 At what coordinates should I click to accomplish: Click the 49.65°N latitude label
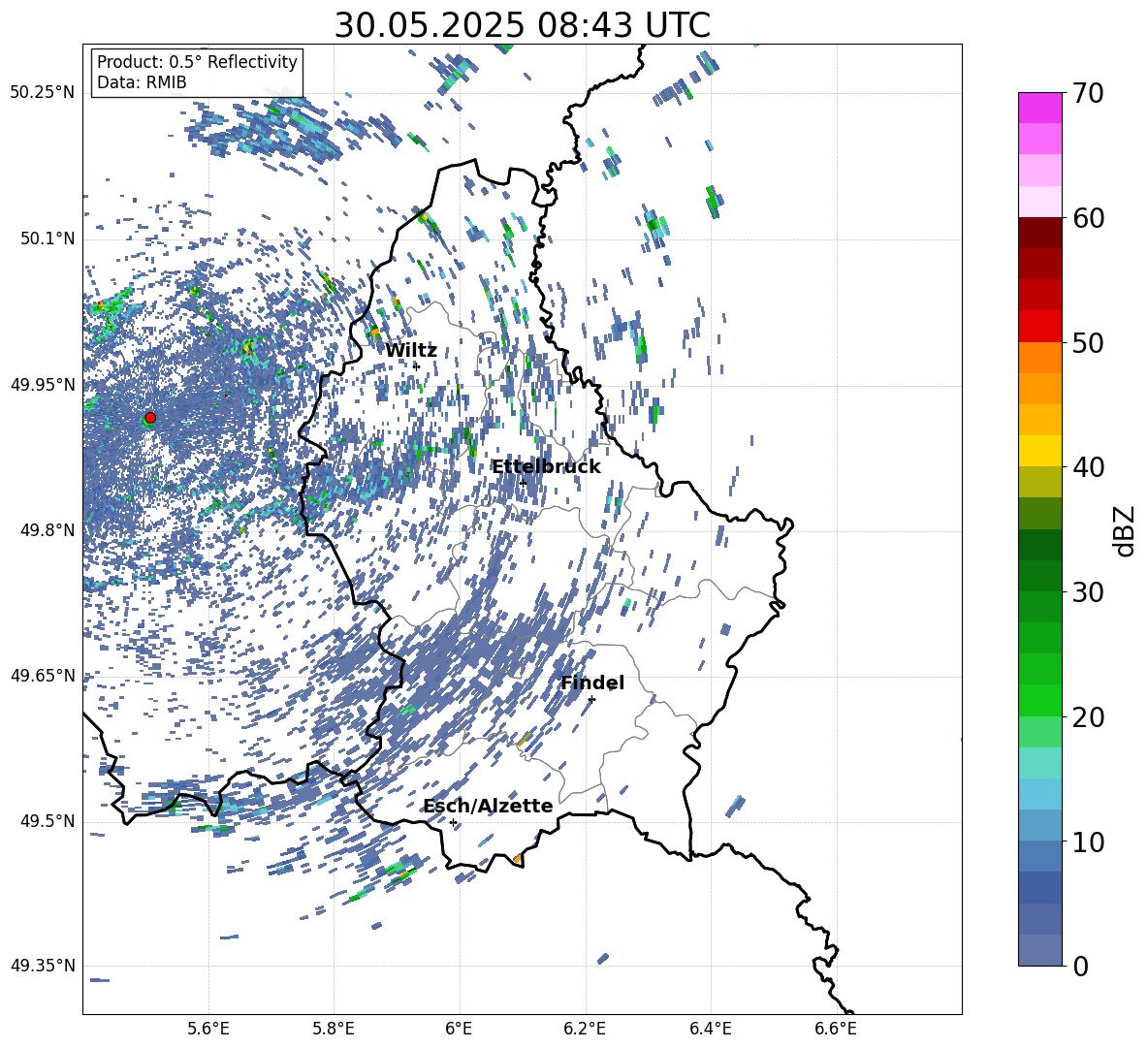click(x=43, y=676)
